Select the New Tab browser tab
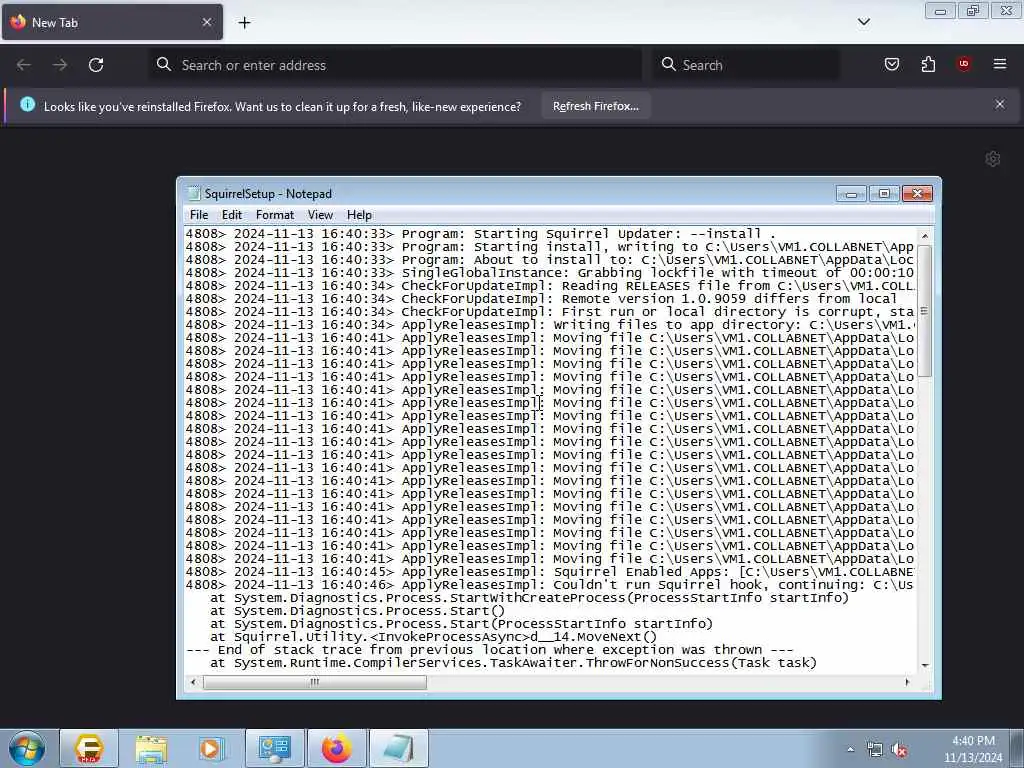 pos(112,22)
